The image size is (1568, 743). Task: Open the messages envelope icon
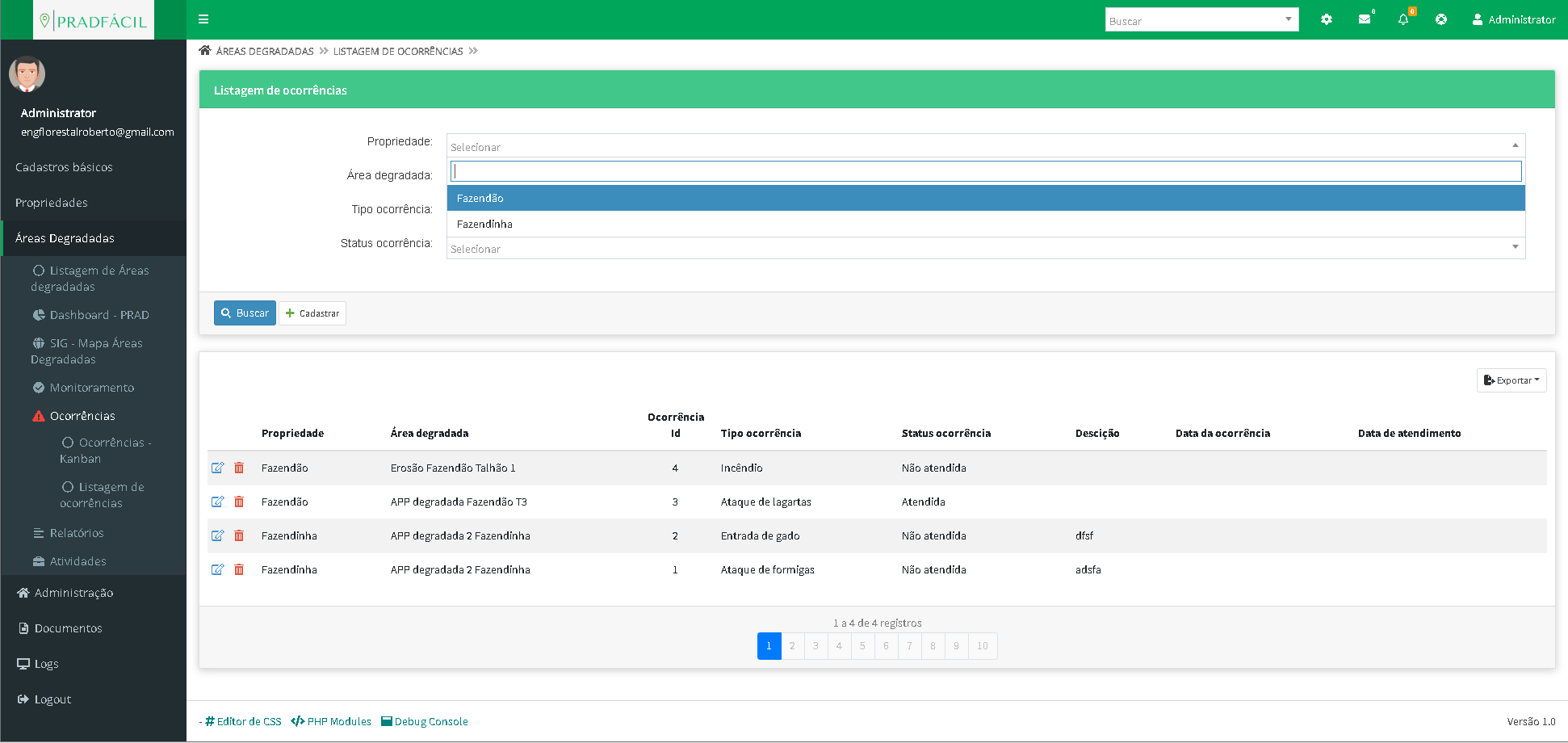[x=1365, y=19]
